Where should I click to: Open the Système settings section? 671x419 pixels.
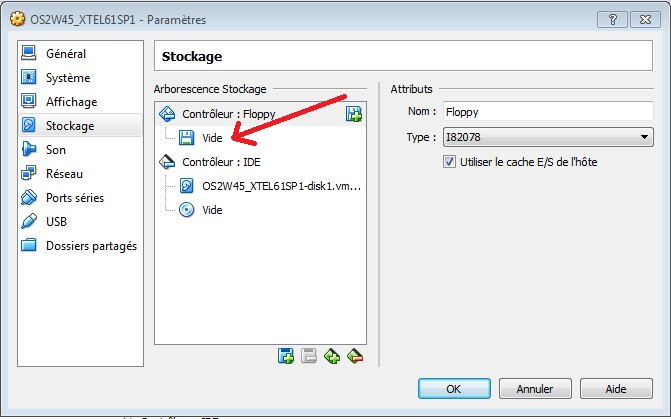68,78
